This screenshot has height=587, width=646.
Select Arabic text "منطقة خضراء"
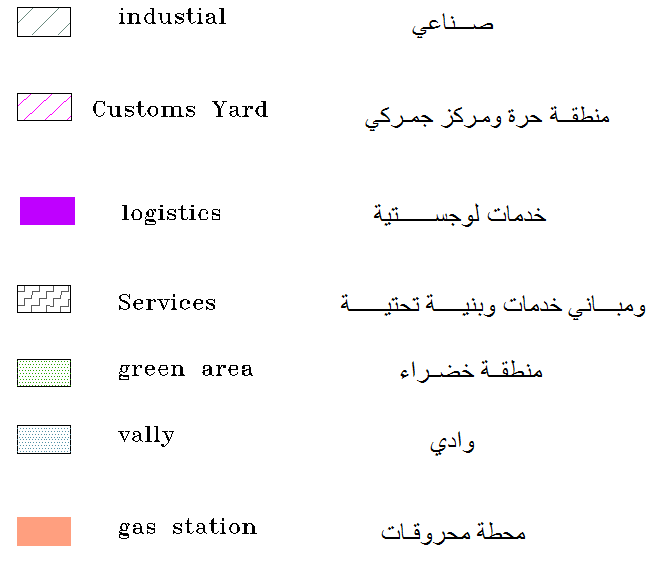[x=470, y=372]
